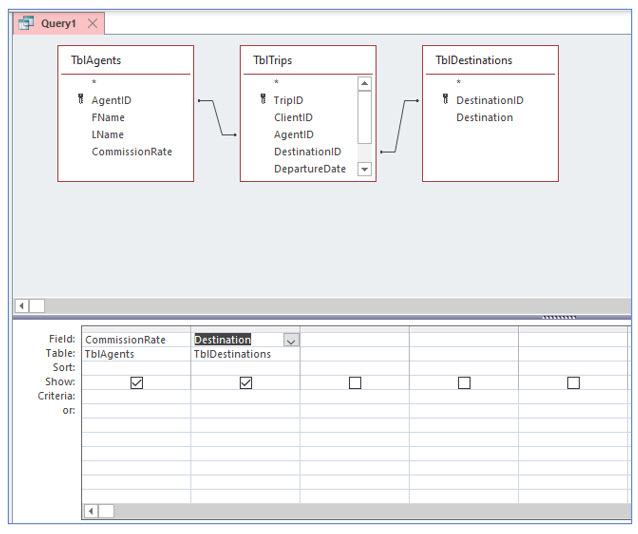
Task: Click the Query1 tab icon
Action: click(26, 23)
